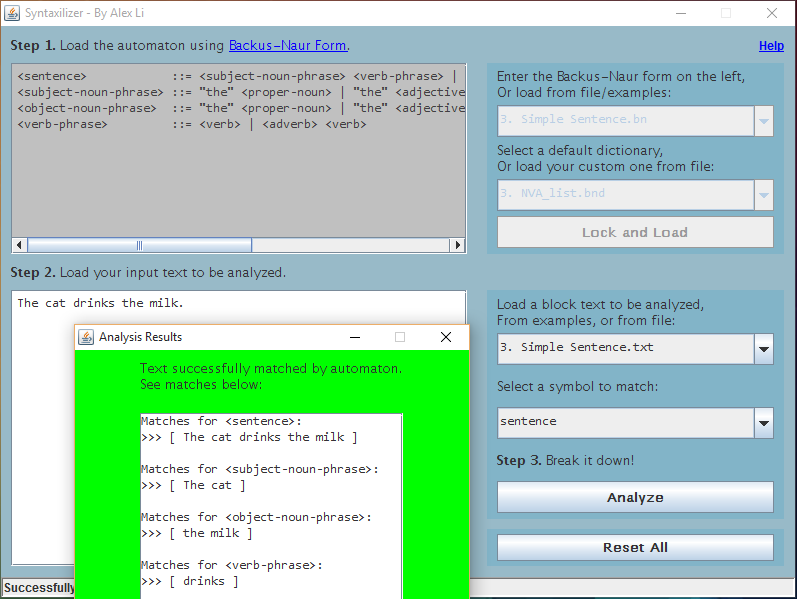Open the '3. Simple Sentence.txt' combo box
797x599 pixels.
coord(635,349)
